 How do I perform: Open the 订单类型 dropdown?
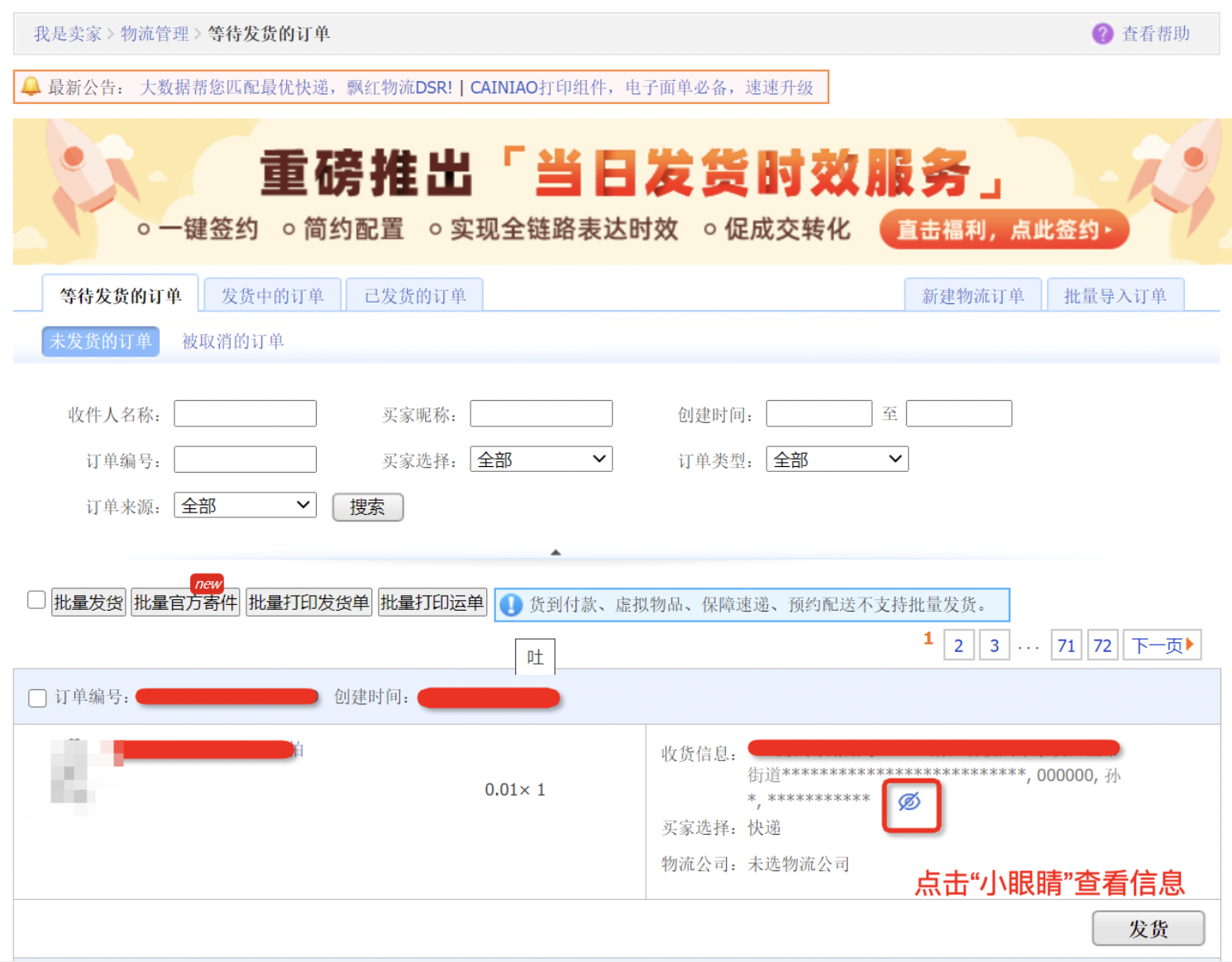coord(837,460)
